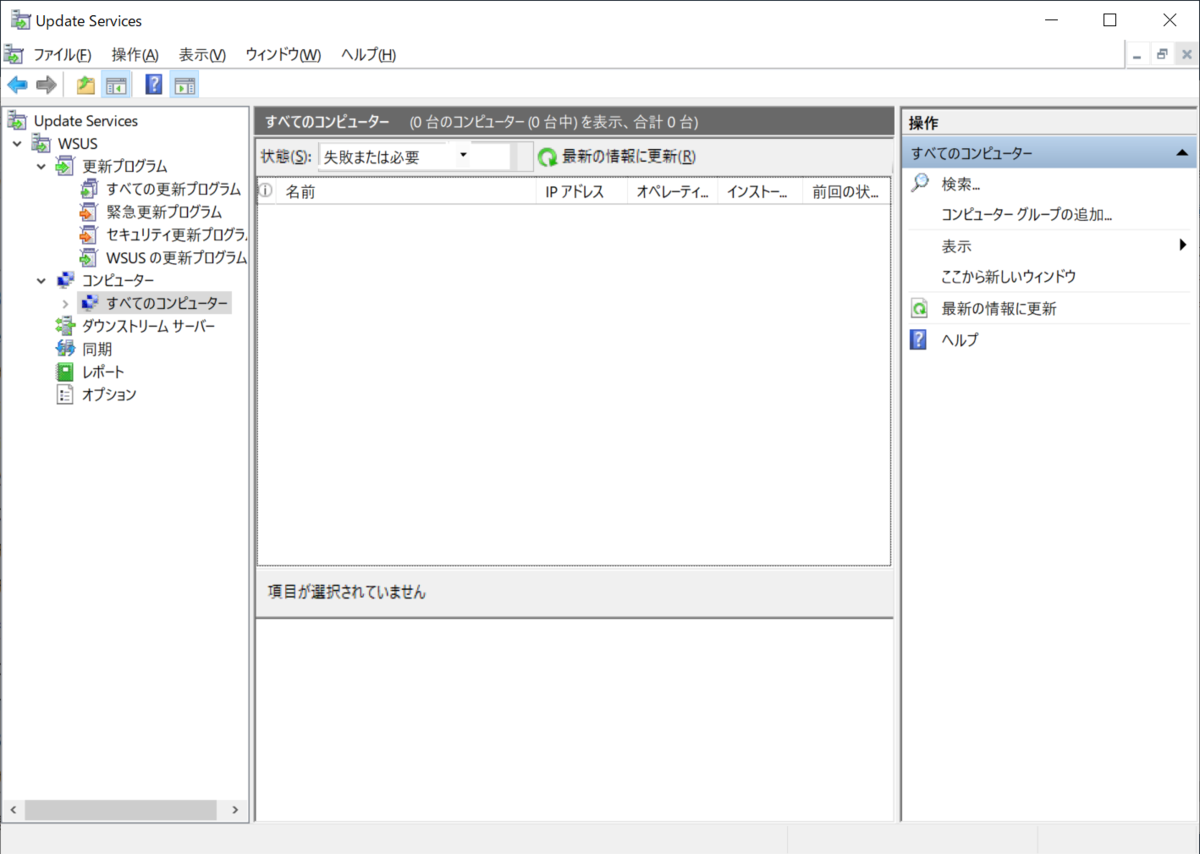Click the Update Services title bar app icon
This screenshot has height=854, width=1200.
click(20, 21)
